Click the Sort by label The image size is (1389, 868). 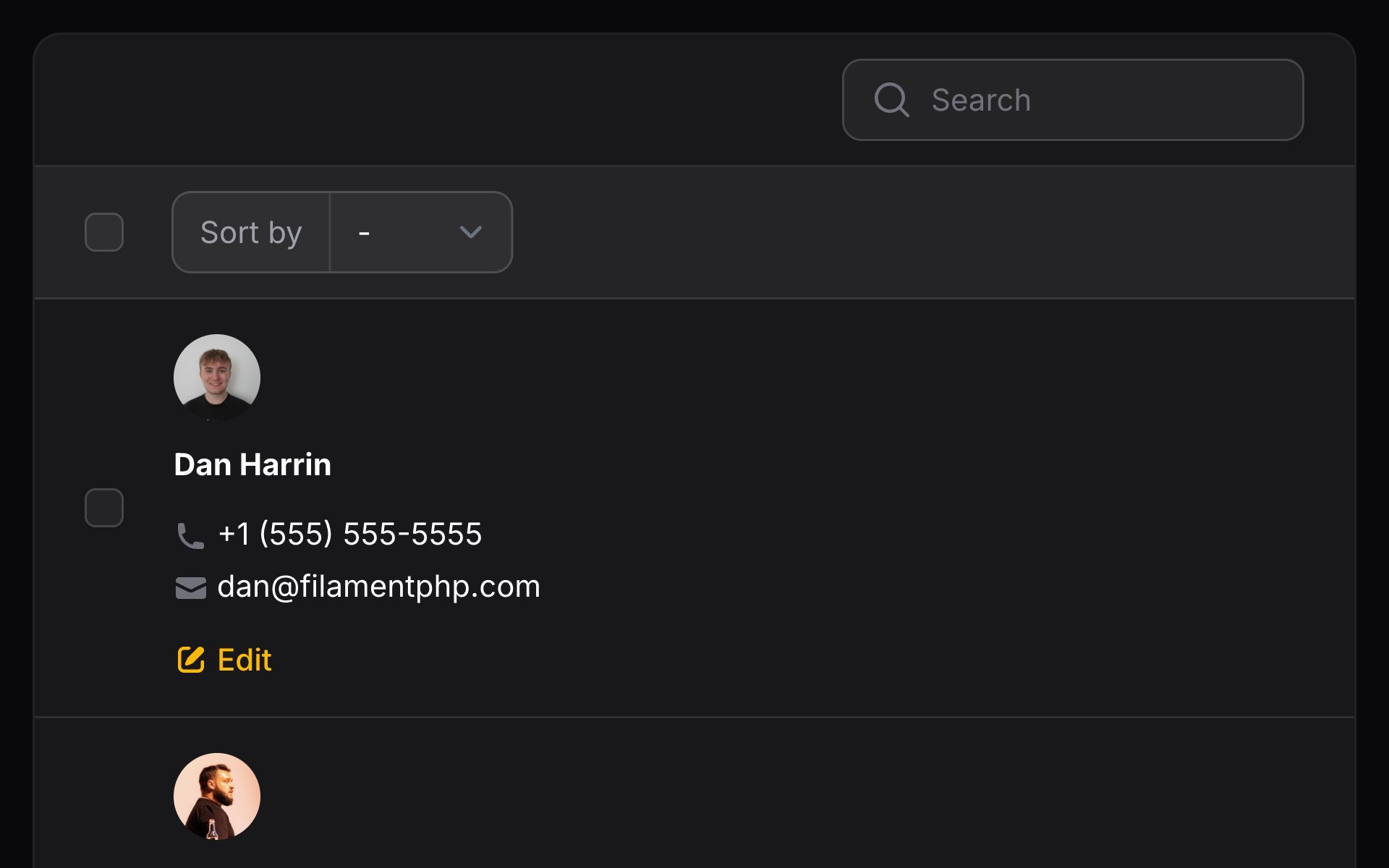click(251, 232)
